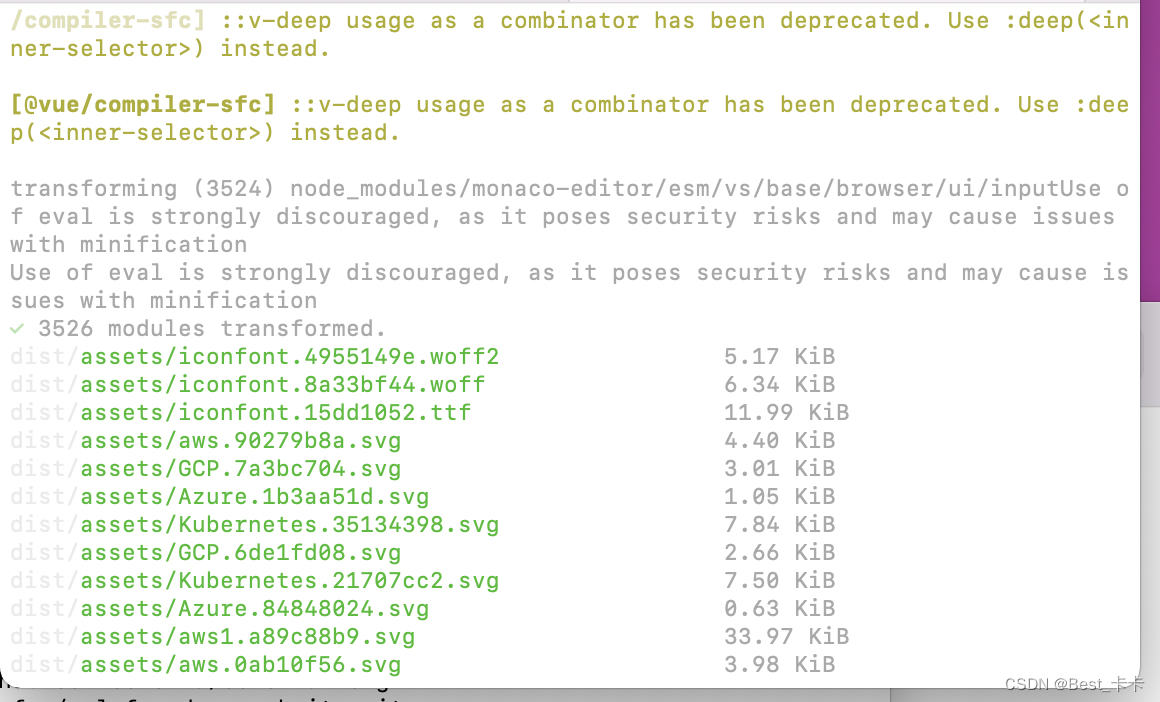Click the iconfont.4955149e.woff2 file path
Screen dimensions: 1160x702
(x=289, y=356)
